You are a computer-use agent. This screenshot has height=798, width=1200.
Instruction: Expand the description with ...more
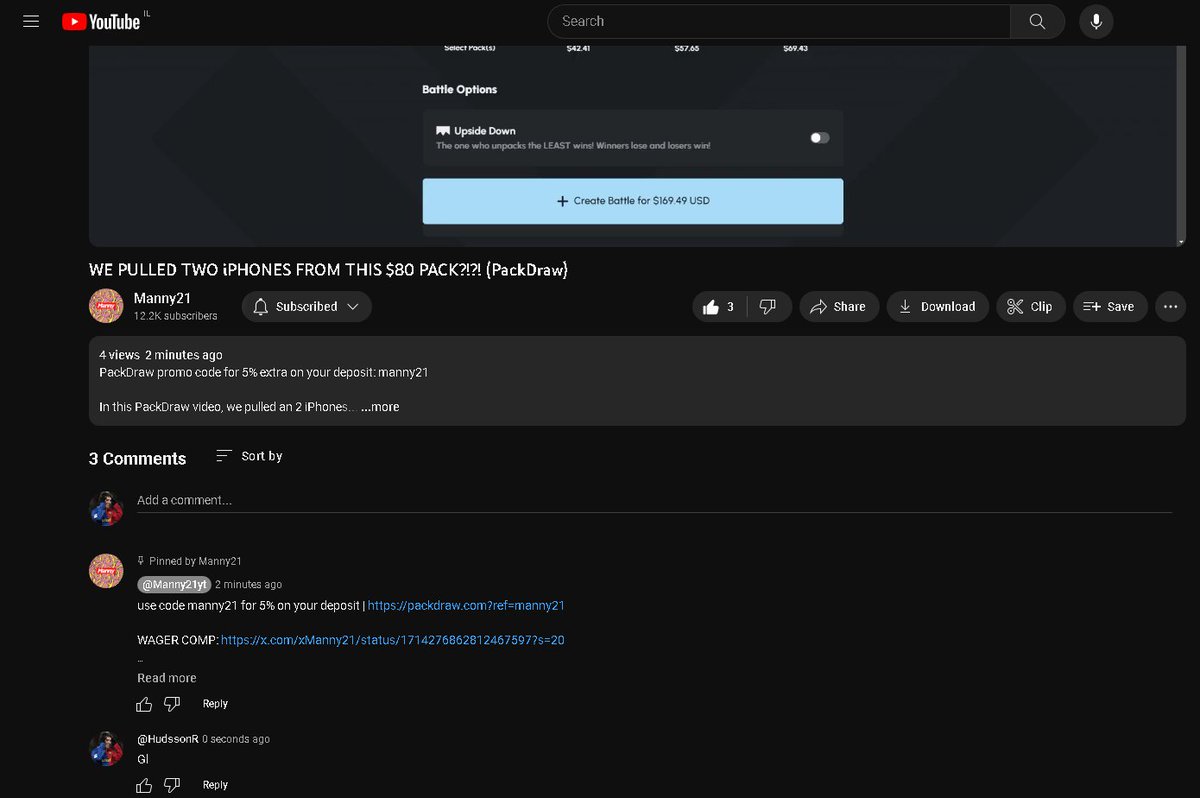click(x=380, y=407)
